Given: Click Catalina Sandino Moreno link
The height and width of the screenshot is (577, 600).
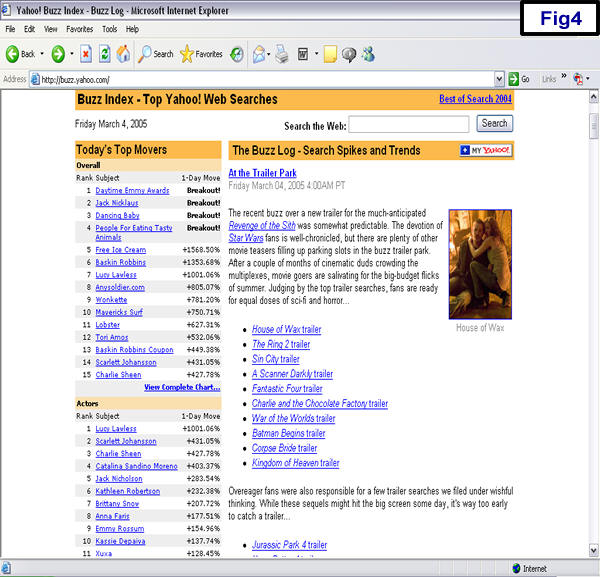Looking at the screenshot, I should tap(137, 466).
